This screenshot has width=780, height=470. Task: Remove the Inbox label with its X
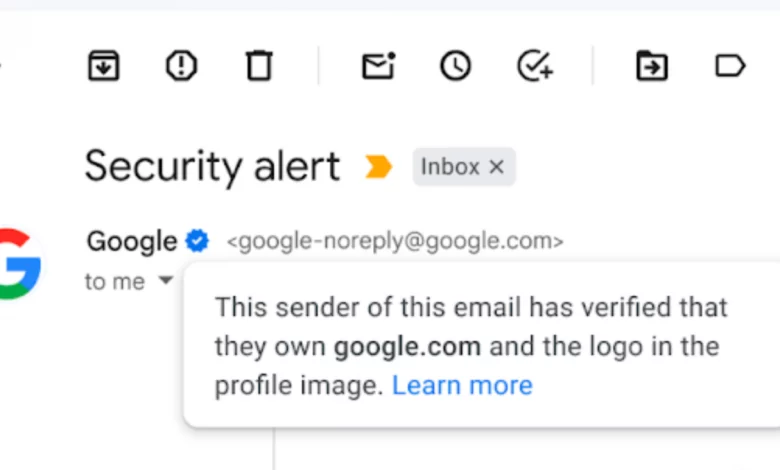pos(496,167)
